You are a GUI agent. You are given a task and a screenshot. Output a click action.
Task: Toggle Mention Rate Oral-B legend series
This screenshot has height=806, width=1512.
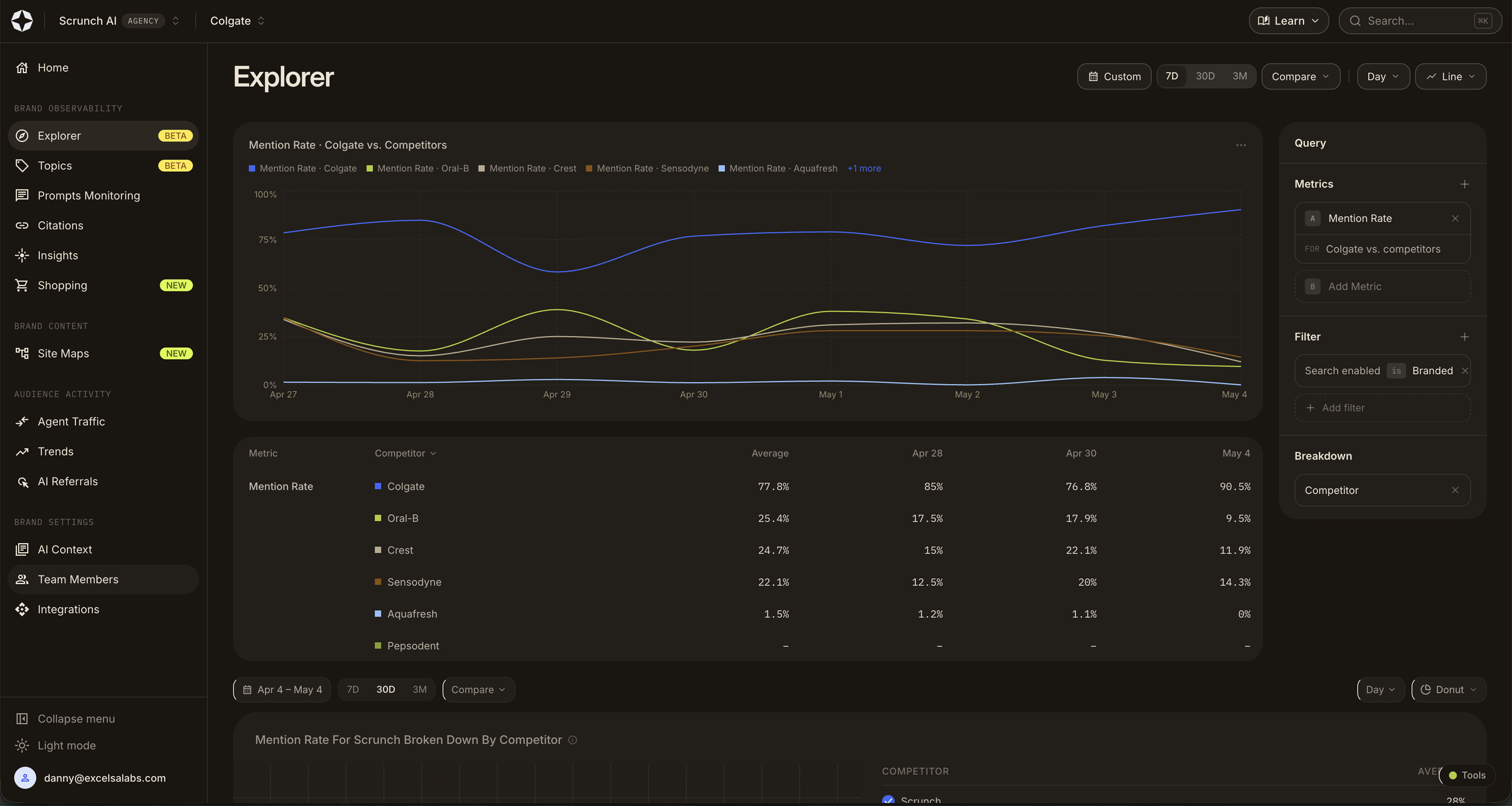418,169
